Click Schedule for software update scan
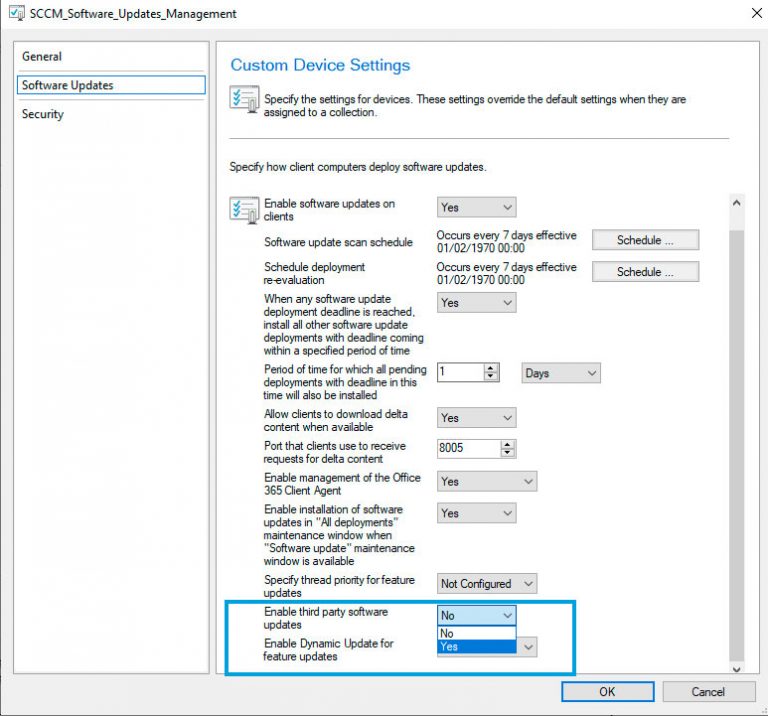Image resolution: width=768 pixels, height=716 pixels. (645, 240)
